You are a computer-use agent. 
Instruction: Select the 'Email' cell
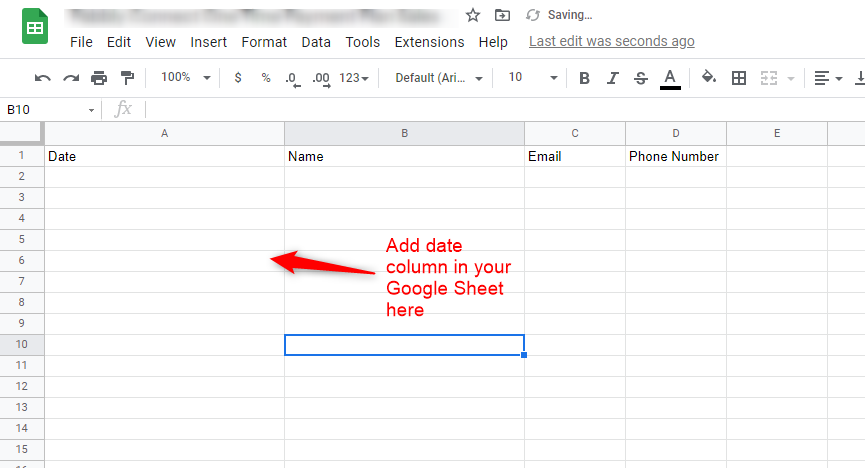click(x=575, y=156)
